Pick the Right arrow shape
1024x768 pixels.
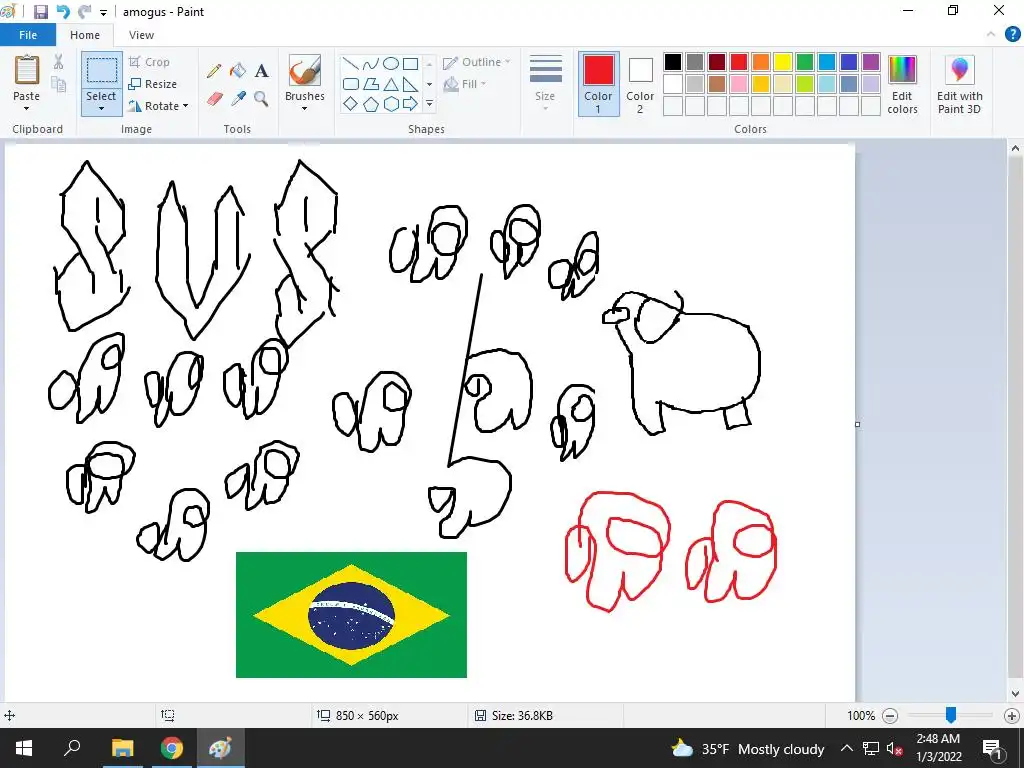click(x=410, y=104)
